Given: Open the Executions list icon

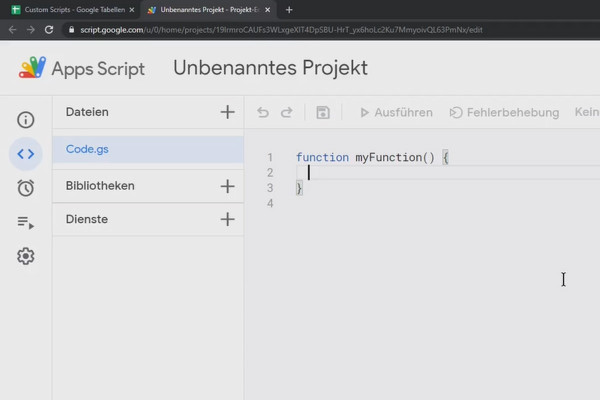Looking at the screenshot, I should coord(26,222).
